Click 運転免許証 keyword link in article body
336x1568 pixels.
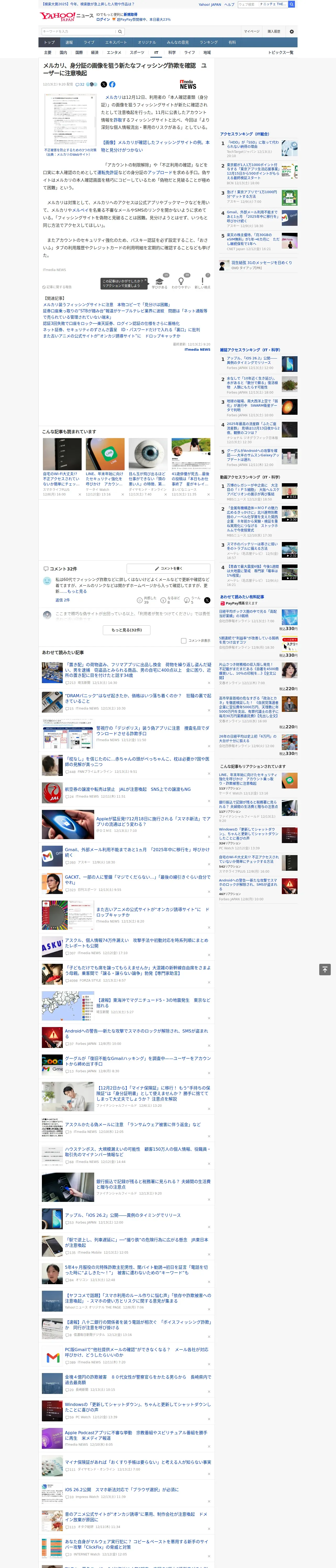(x=107, y=172)
